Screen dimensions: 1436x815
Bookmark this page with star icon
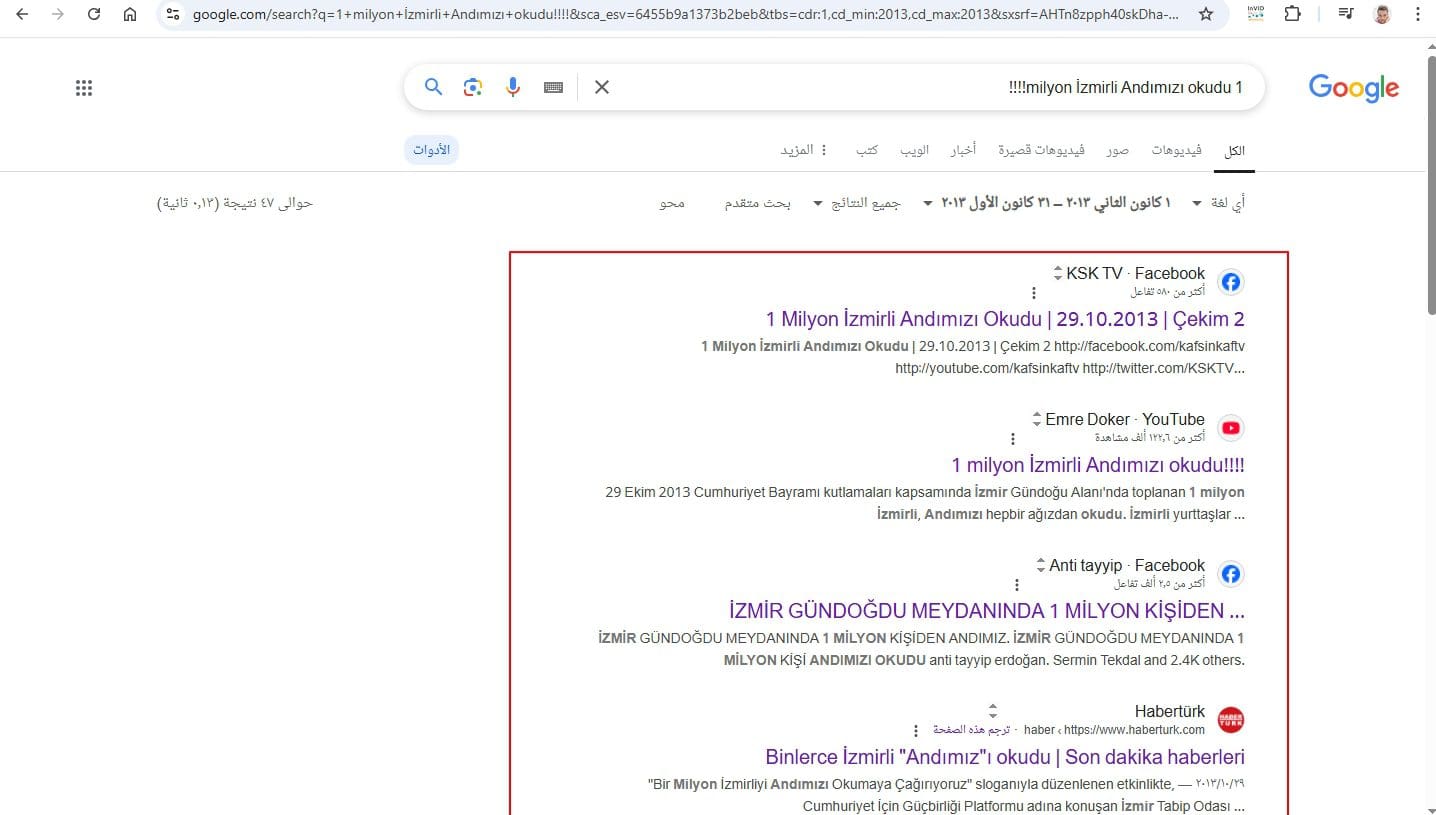1206,15
